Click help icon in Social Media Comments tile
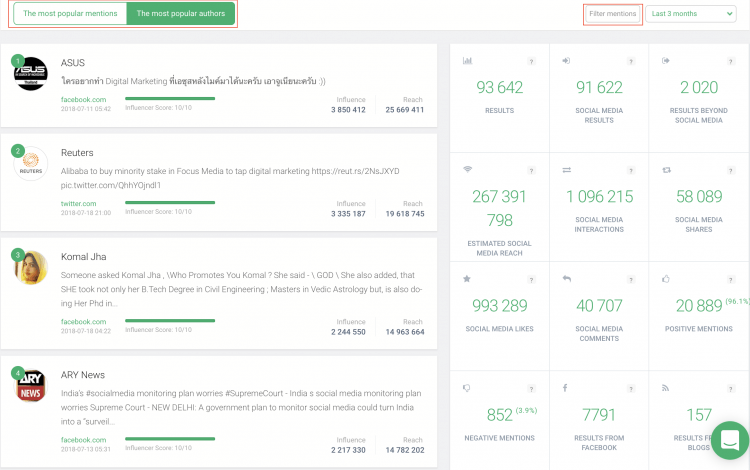This screenshot has height=470, width=750. (x=631, y=280)
